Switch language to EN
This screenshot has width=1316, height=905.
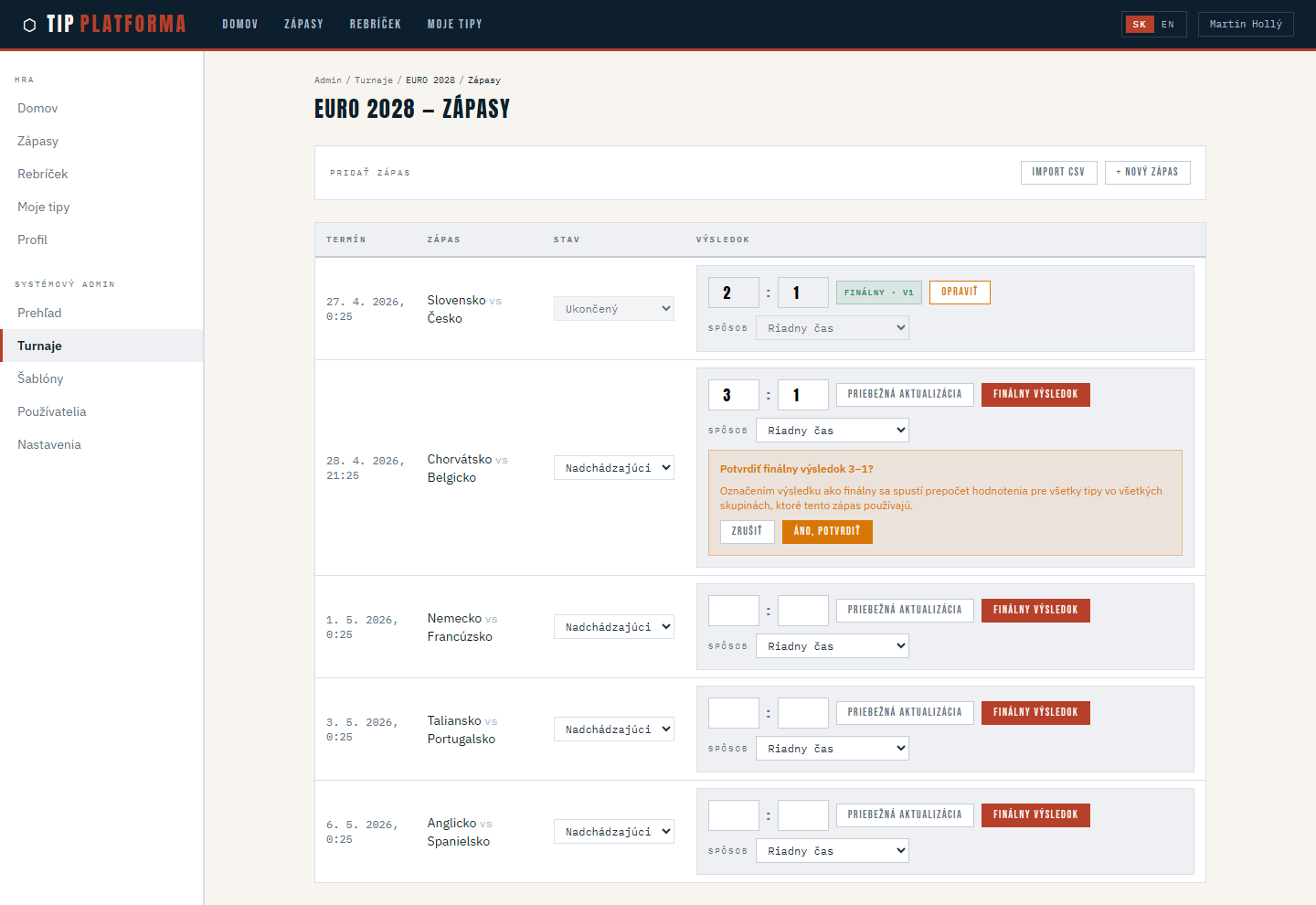[1167, 25]
